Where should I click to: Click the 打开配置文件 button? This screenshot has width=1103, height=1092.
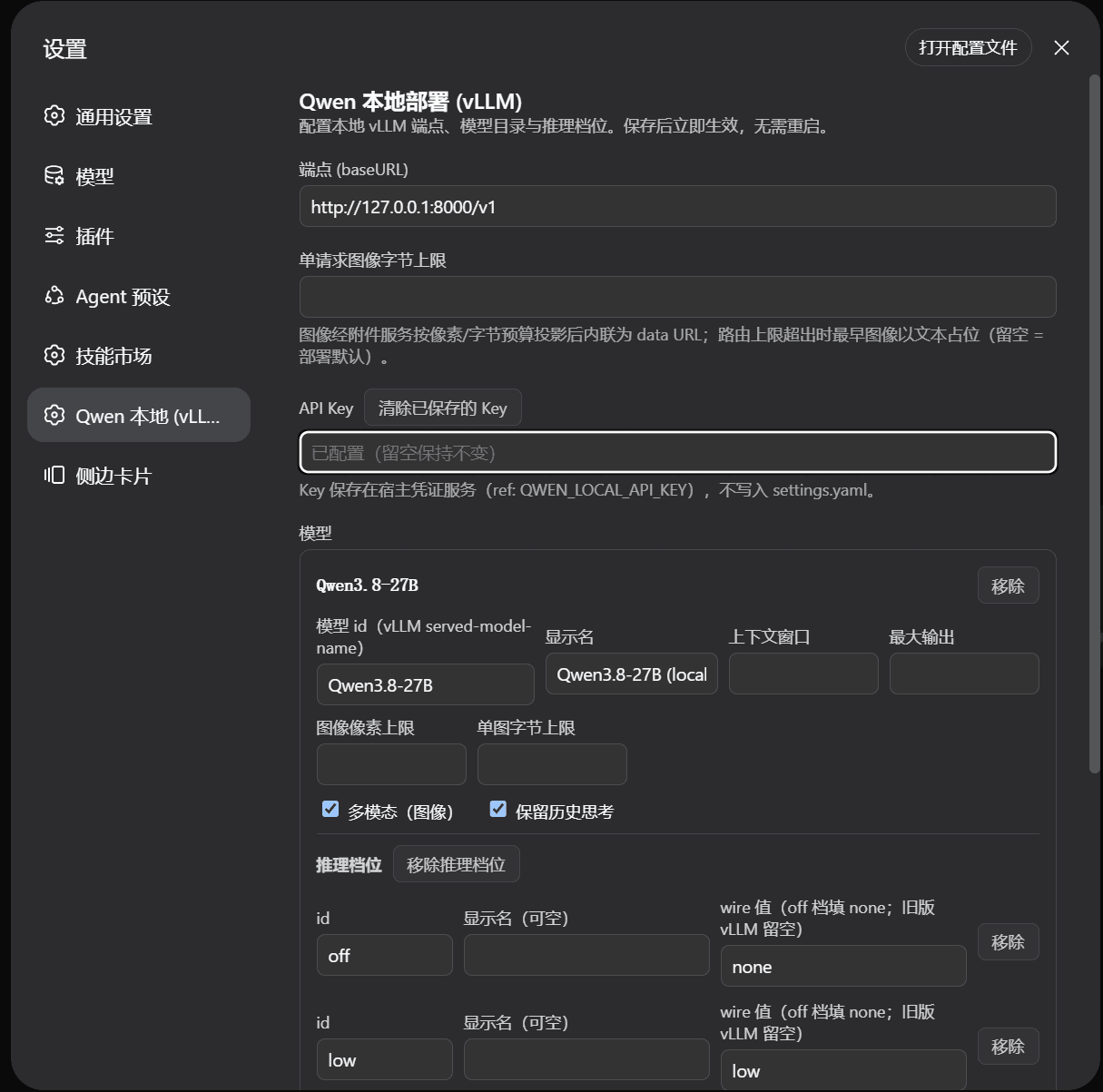pyautogui.click(x=968, y=48)
